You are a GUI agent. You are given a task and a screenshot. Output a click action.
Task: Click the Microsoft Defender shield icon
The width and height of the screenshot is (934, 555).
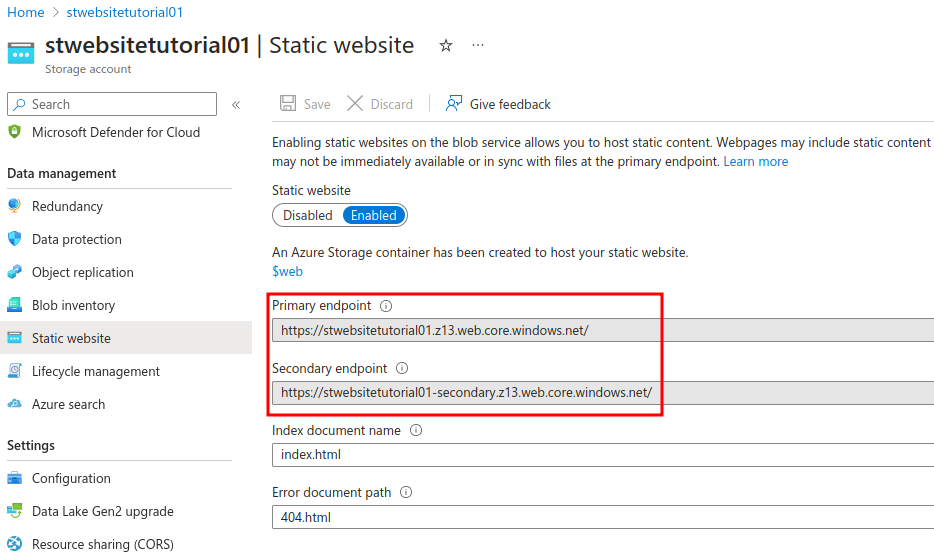tap(14, 132)
